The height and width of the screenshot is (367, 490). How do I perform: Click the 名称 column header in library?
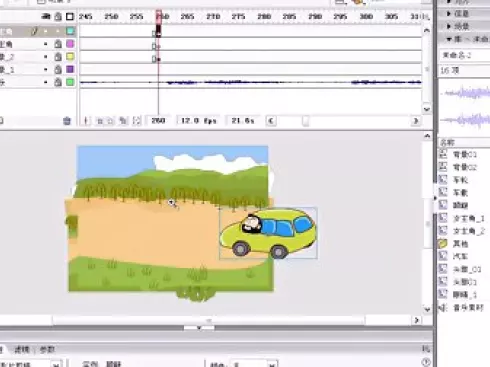(447, 143)
